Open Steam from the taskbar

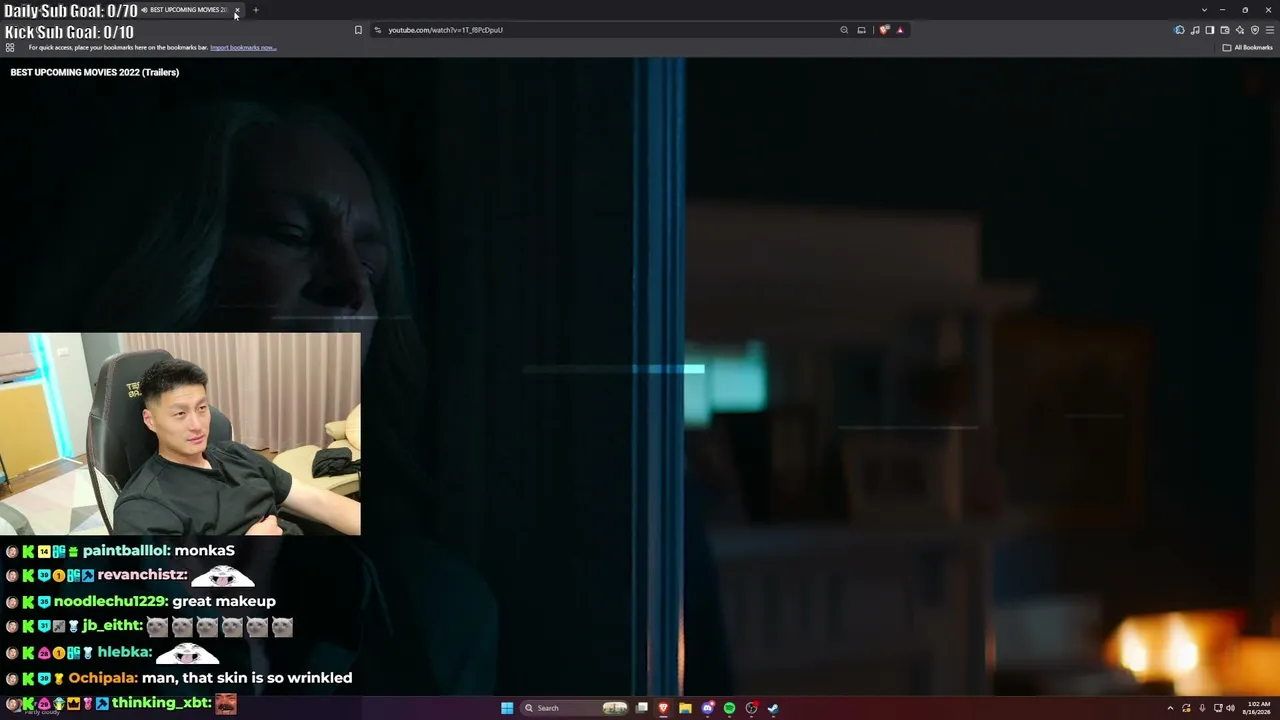[x=773, y=708]
